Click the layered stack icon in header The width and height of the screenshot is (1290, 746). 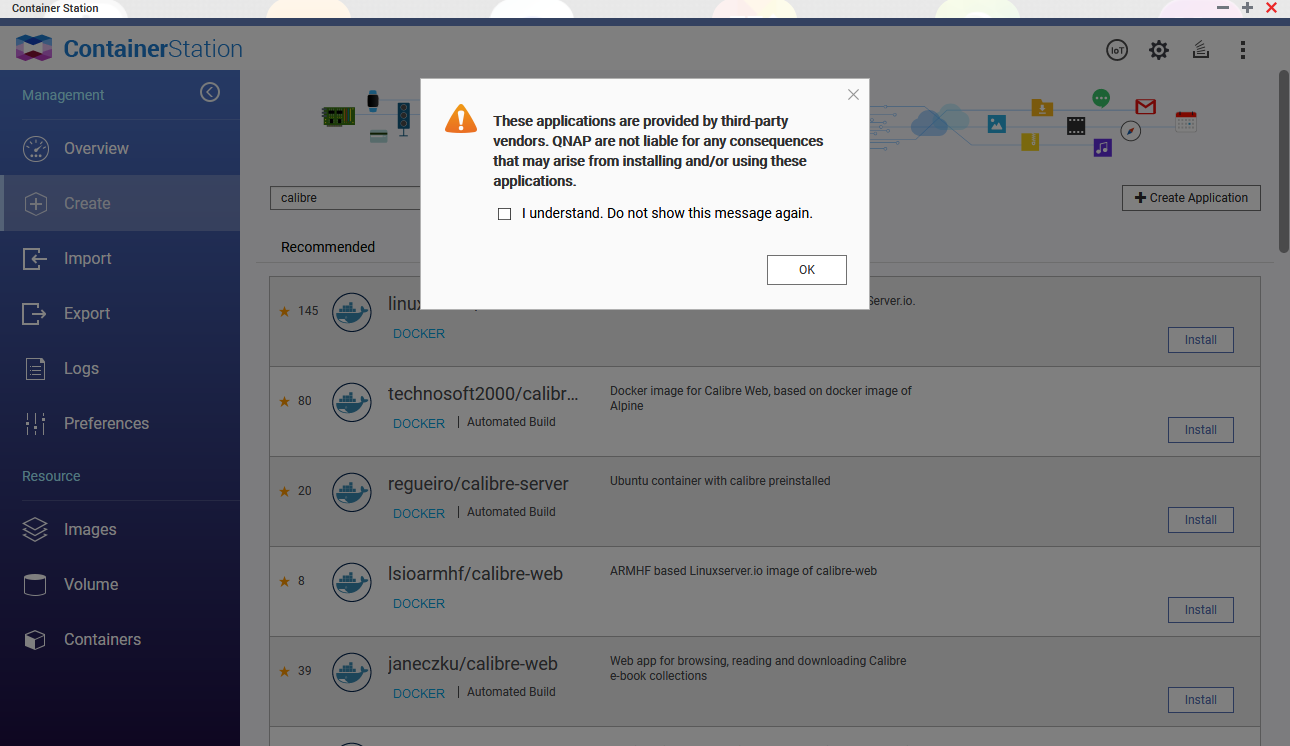tap(1201, 50)
